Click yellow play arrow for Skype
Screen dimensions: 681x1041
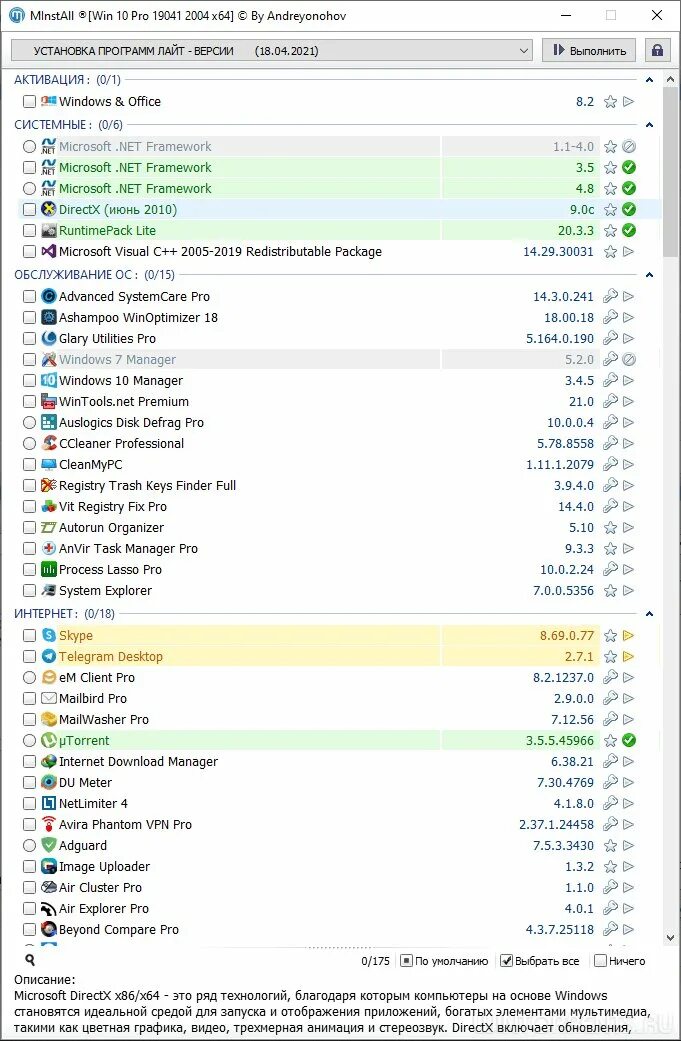click(x=629, y=635)
